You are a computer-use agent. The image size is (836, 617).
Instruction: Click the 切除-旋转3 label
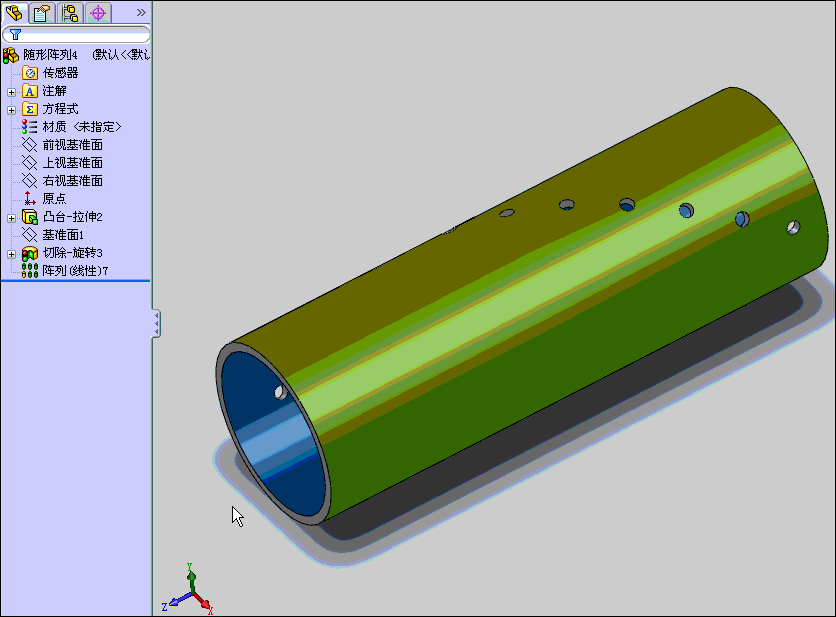pyautogui.click(x=73, y=253)
